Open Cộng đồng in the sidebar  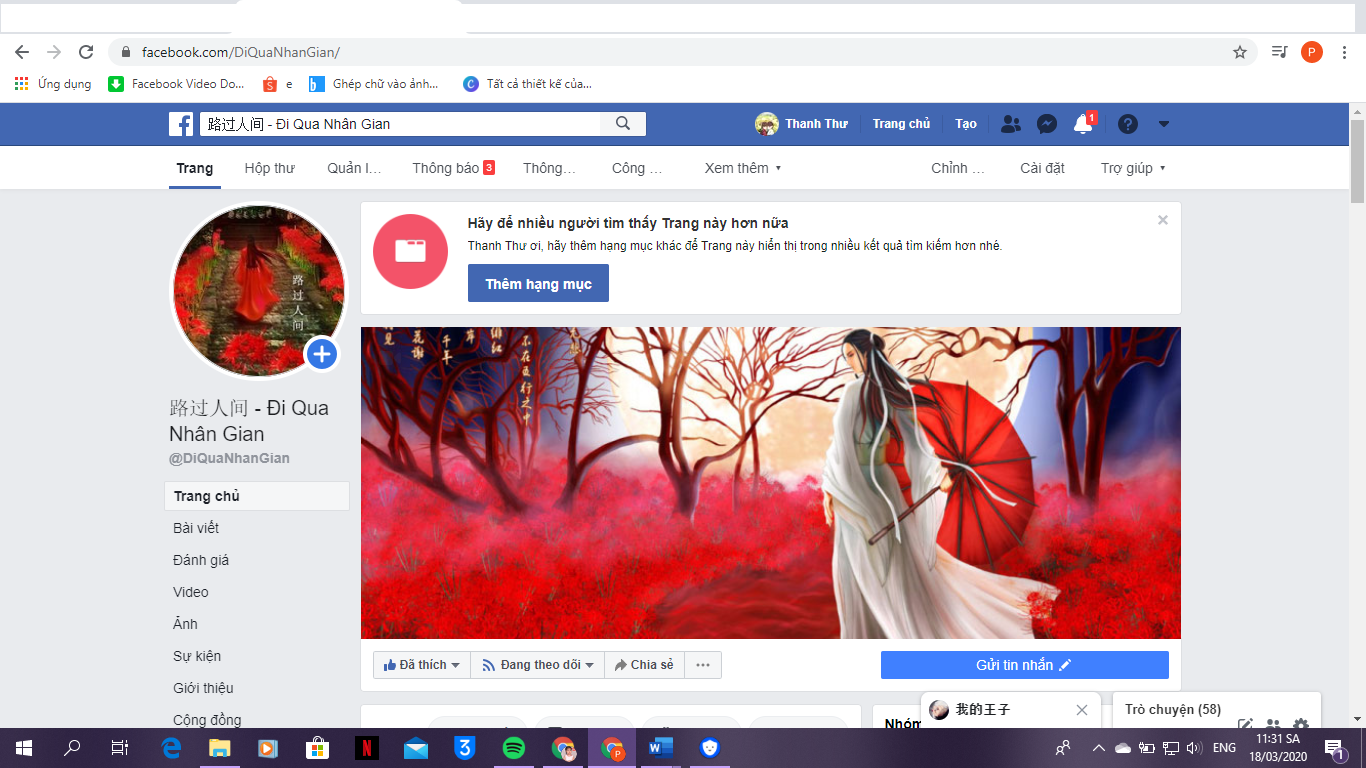207,720
